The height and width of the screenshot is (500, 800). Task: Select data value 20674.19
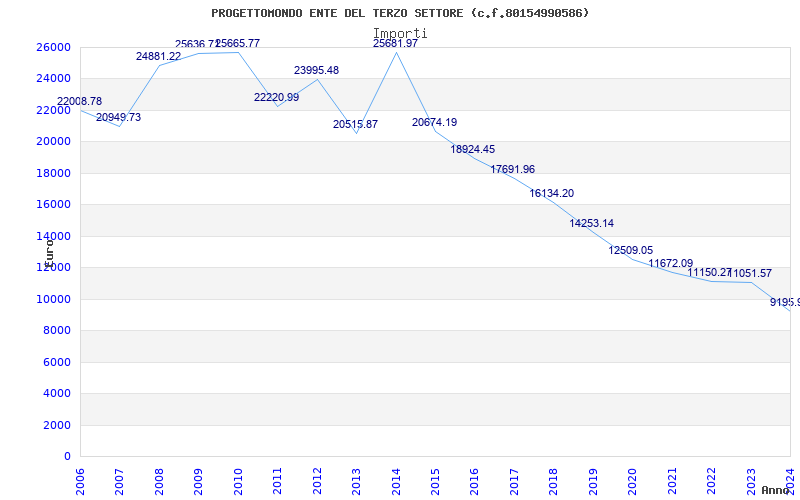435,122
